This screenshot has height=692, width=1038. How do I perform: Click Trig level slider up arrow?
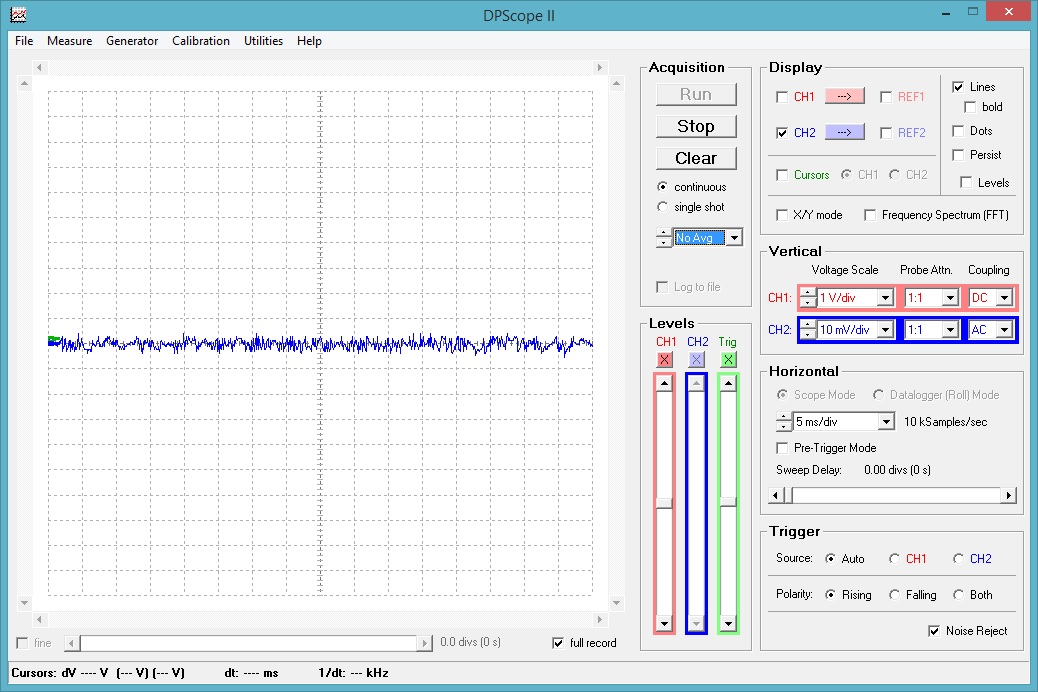click(728, 384)
